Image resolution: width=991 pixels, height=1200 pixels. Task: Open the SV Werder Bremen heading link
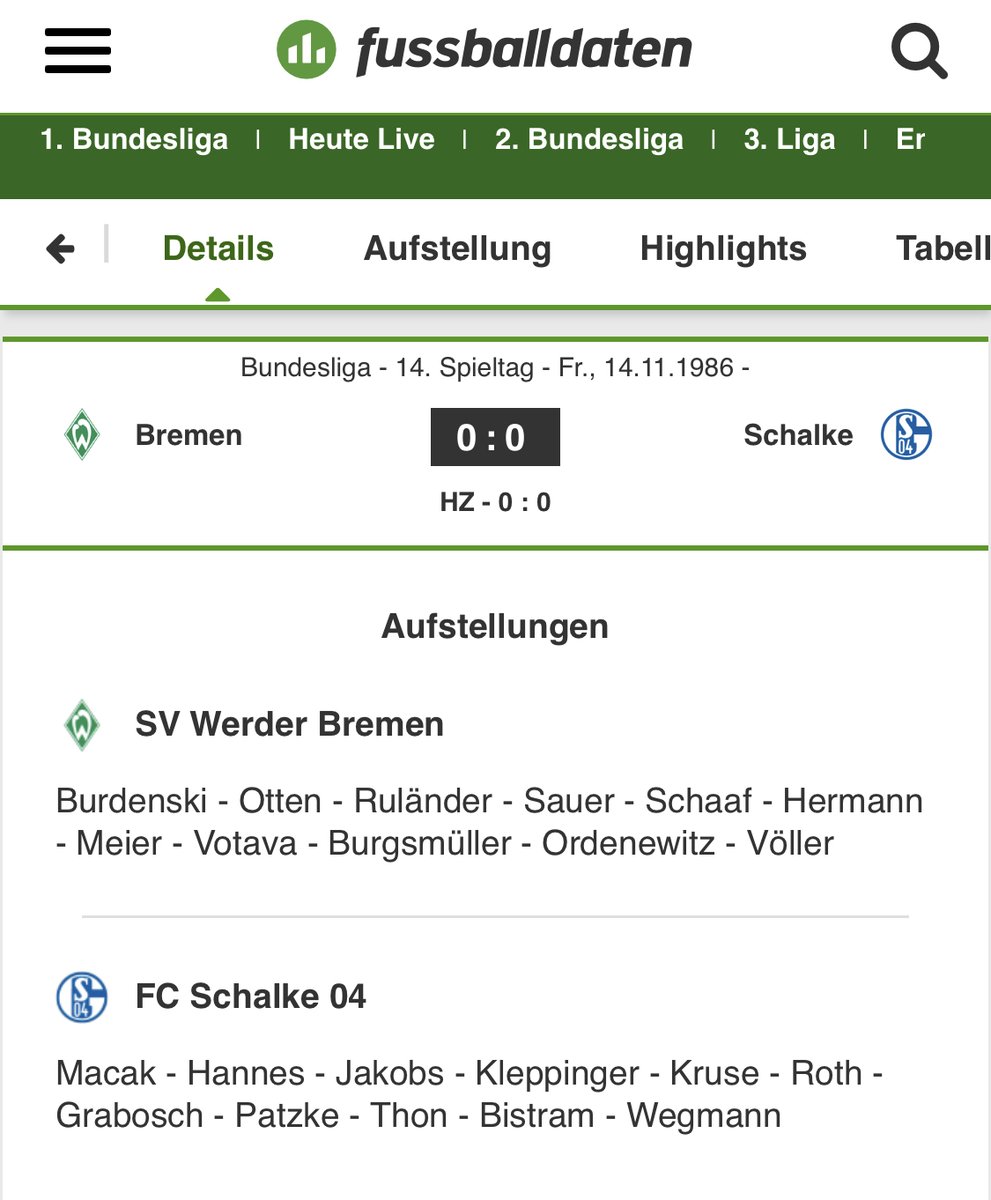tap(290, 724)
